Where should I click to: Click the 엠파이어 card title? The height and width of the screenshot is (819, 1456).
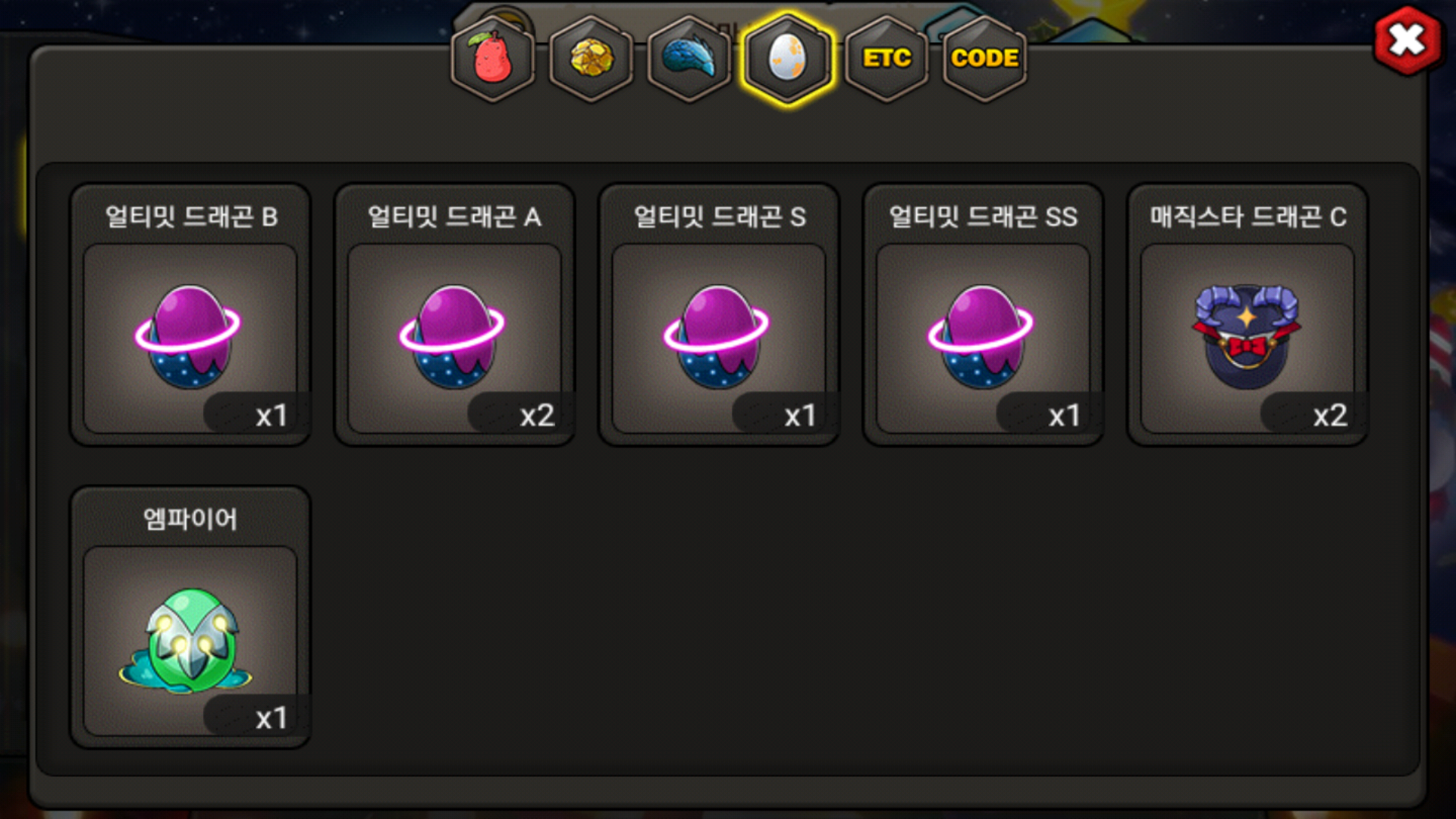(190, 519)
